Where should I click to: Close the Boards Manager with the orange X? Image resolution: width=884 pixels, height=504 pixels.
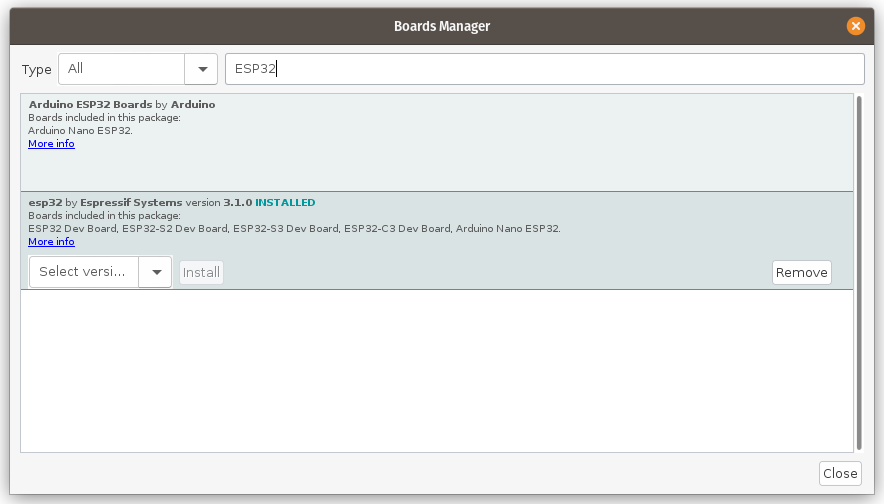click(x=855, y=26)
